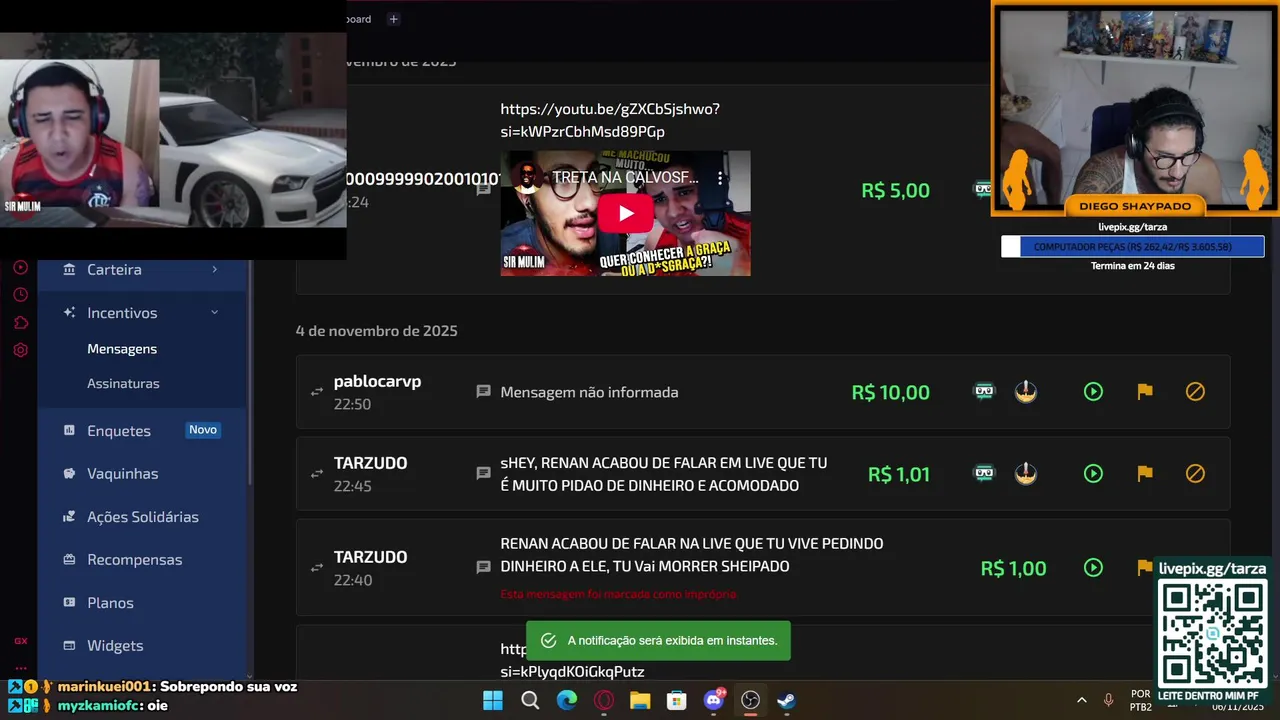
Task: Click the GX icon in Opera sidebar
Action: pyautogui.click(x=20, y=641)
